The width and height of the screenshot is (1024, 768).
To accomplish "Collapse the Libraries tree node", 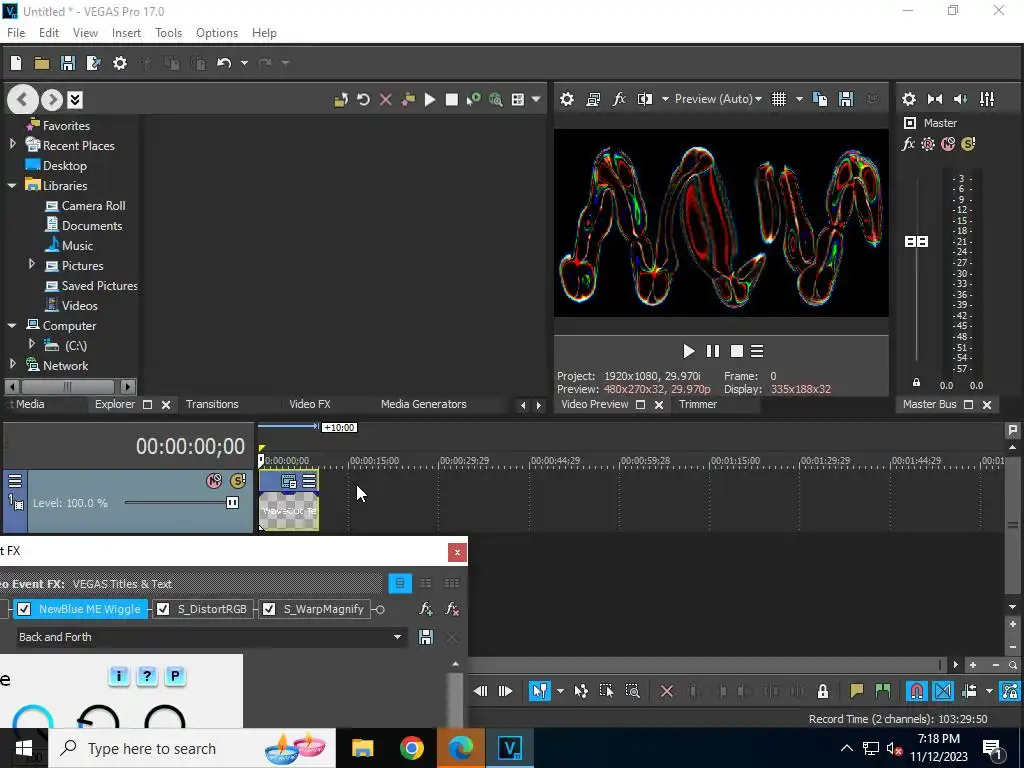I will [12, 185].
